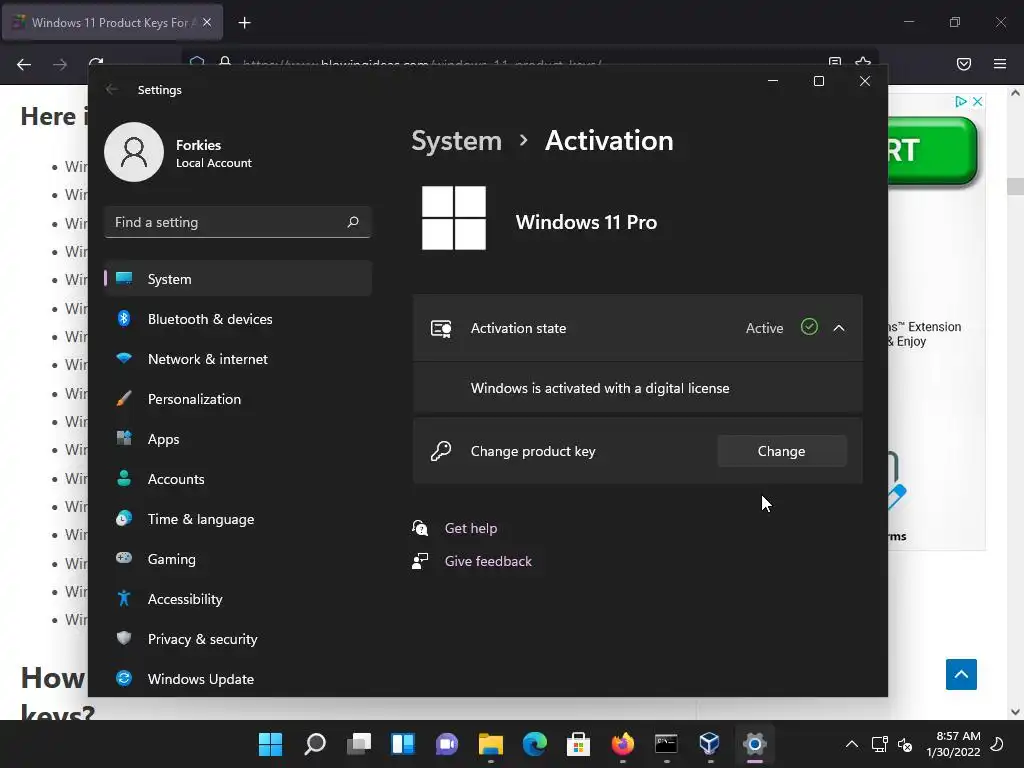Click the System breadcrumb link

456,140
